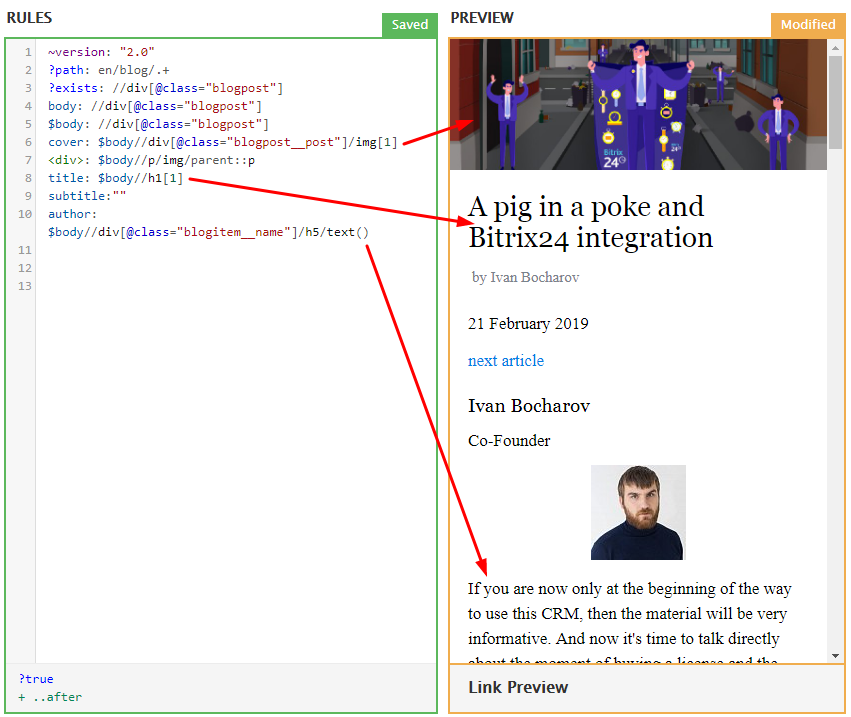Click Ivan Bocharov's portrait photo
851x717 pixels.
638,512
